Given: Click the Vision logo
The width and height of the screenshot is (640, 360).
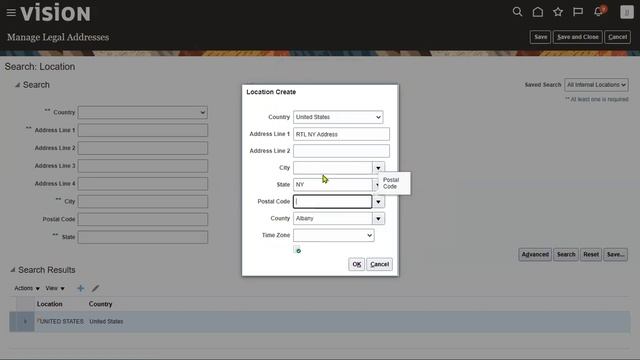Looking at the screenshot, I should pos(56,13).
